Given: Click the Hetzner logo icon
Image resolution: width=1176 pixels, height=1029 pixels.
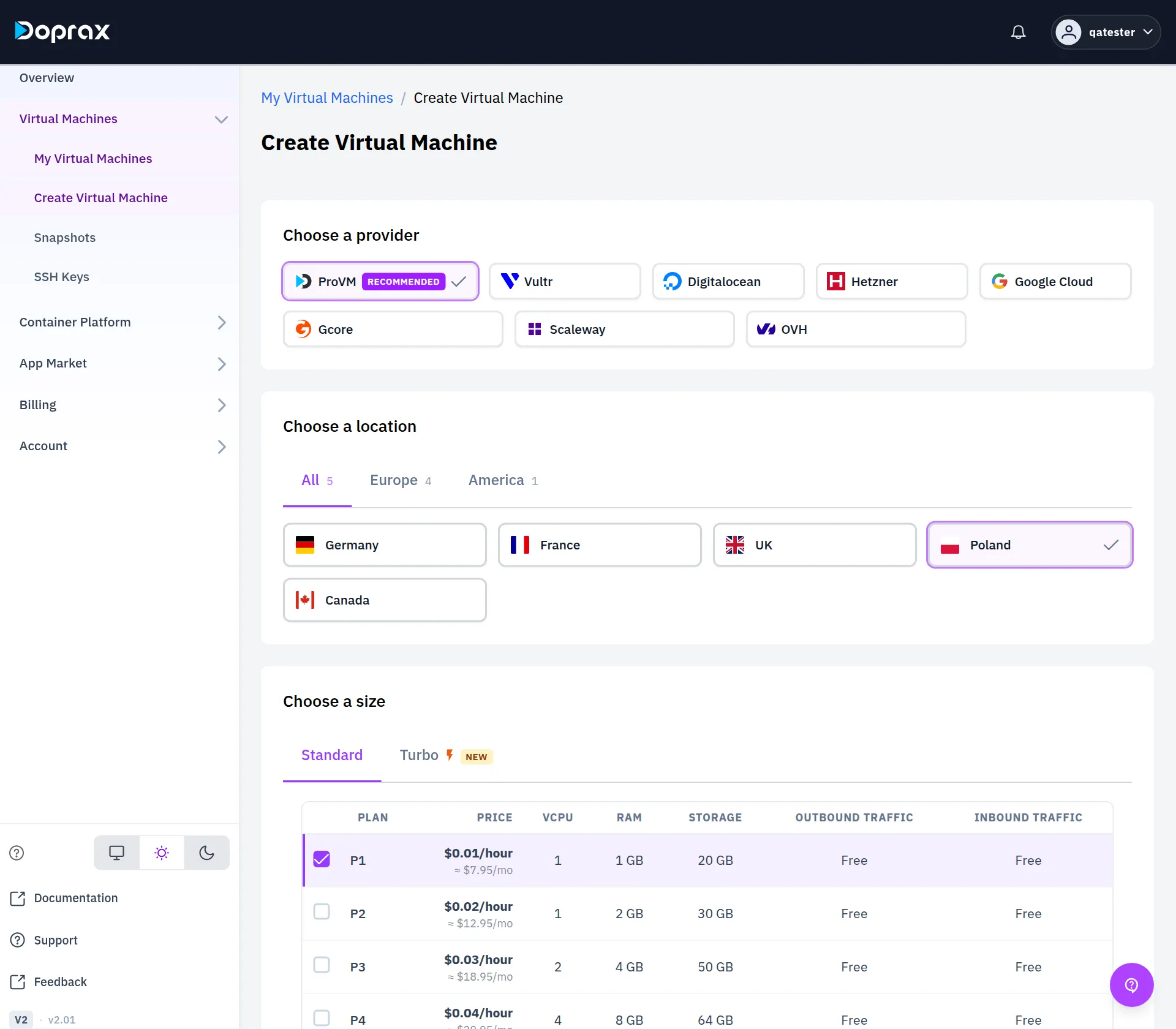Looking at the screenshot, I should point(836,281).
